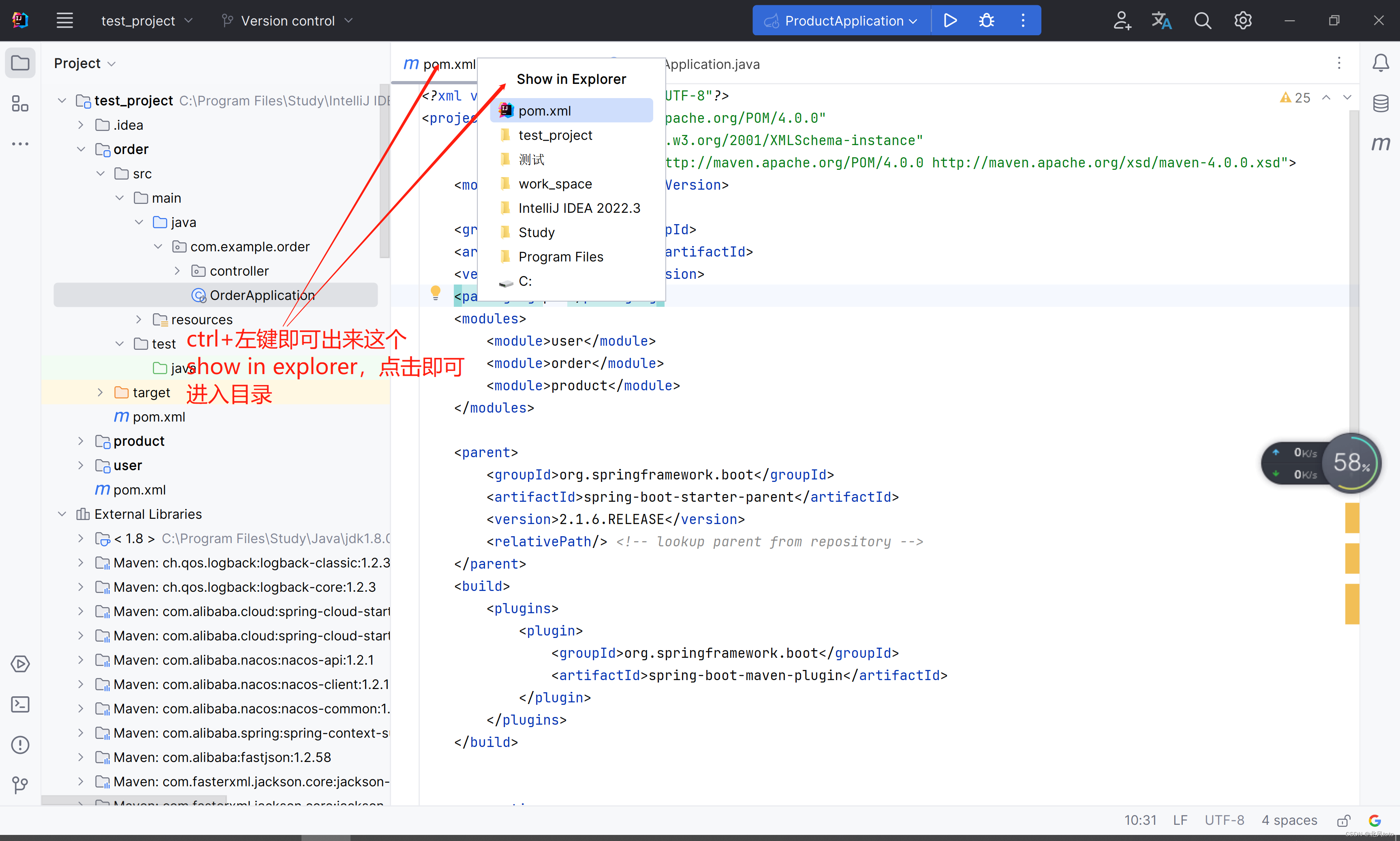Select pom.xml from Show in Explorer menu
Screen dimensions: 1400x841
[545, 110]
